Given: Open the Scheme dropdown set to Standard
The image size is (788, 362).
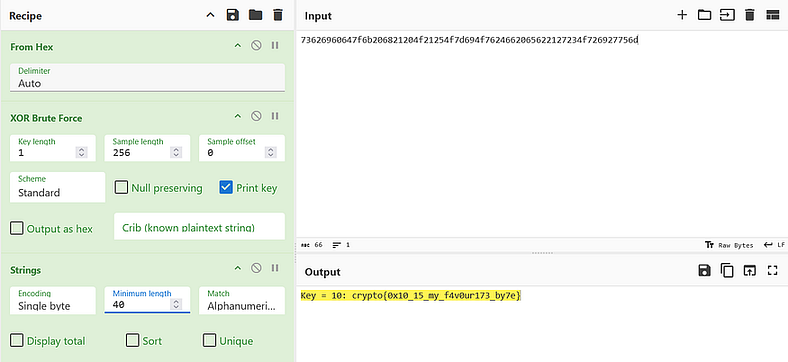Looking at the screenshot, I should coord(58,187).
